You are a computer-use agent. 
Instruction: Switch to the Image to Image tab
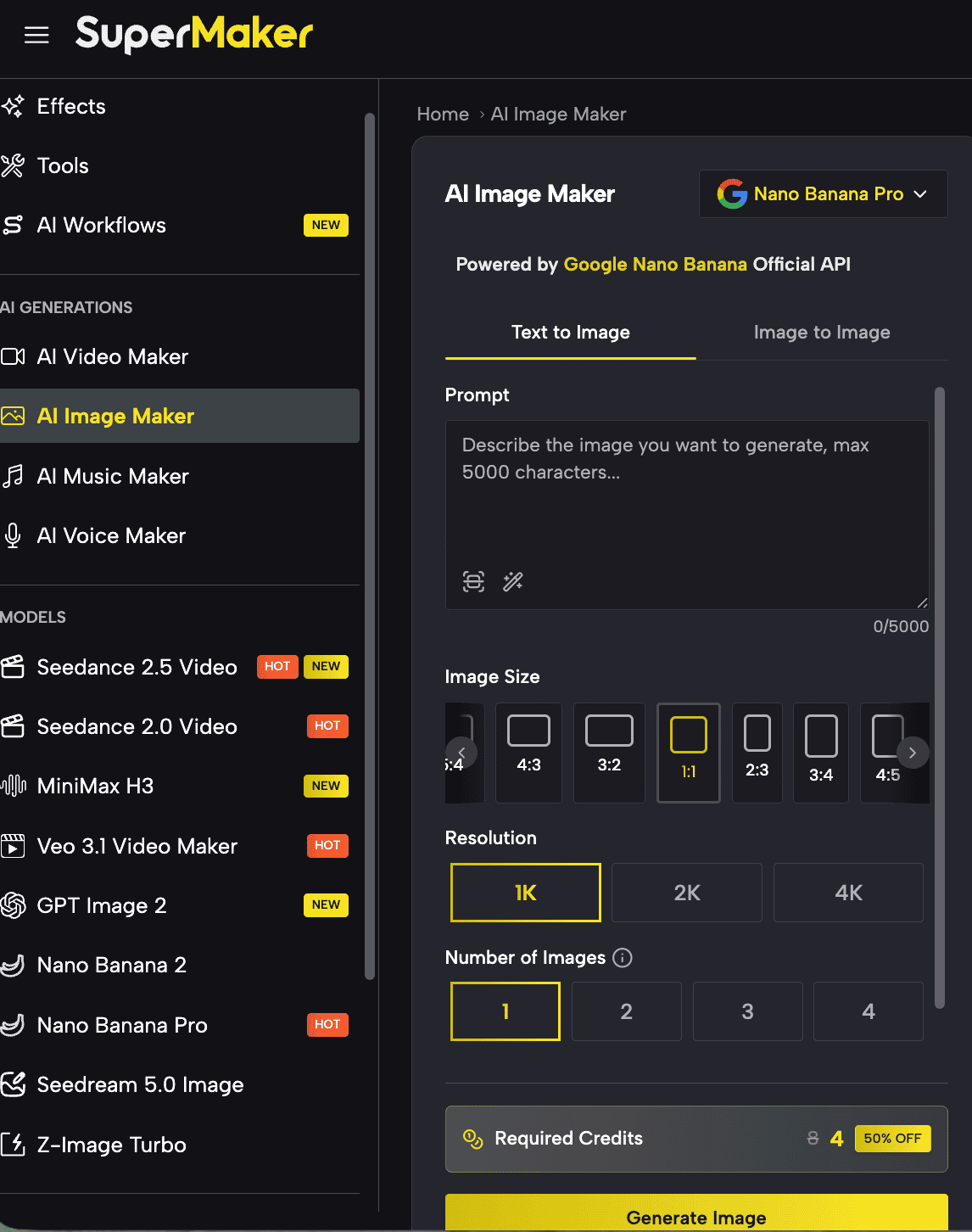[822, 333]
